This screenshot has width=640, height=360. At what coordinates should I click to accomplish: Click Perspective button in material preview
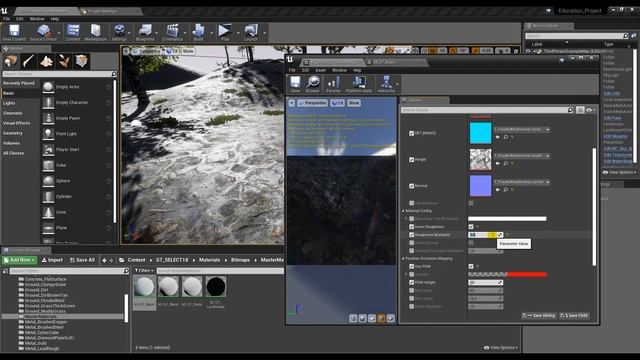coord(313,103)
